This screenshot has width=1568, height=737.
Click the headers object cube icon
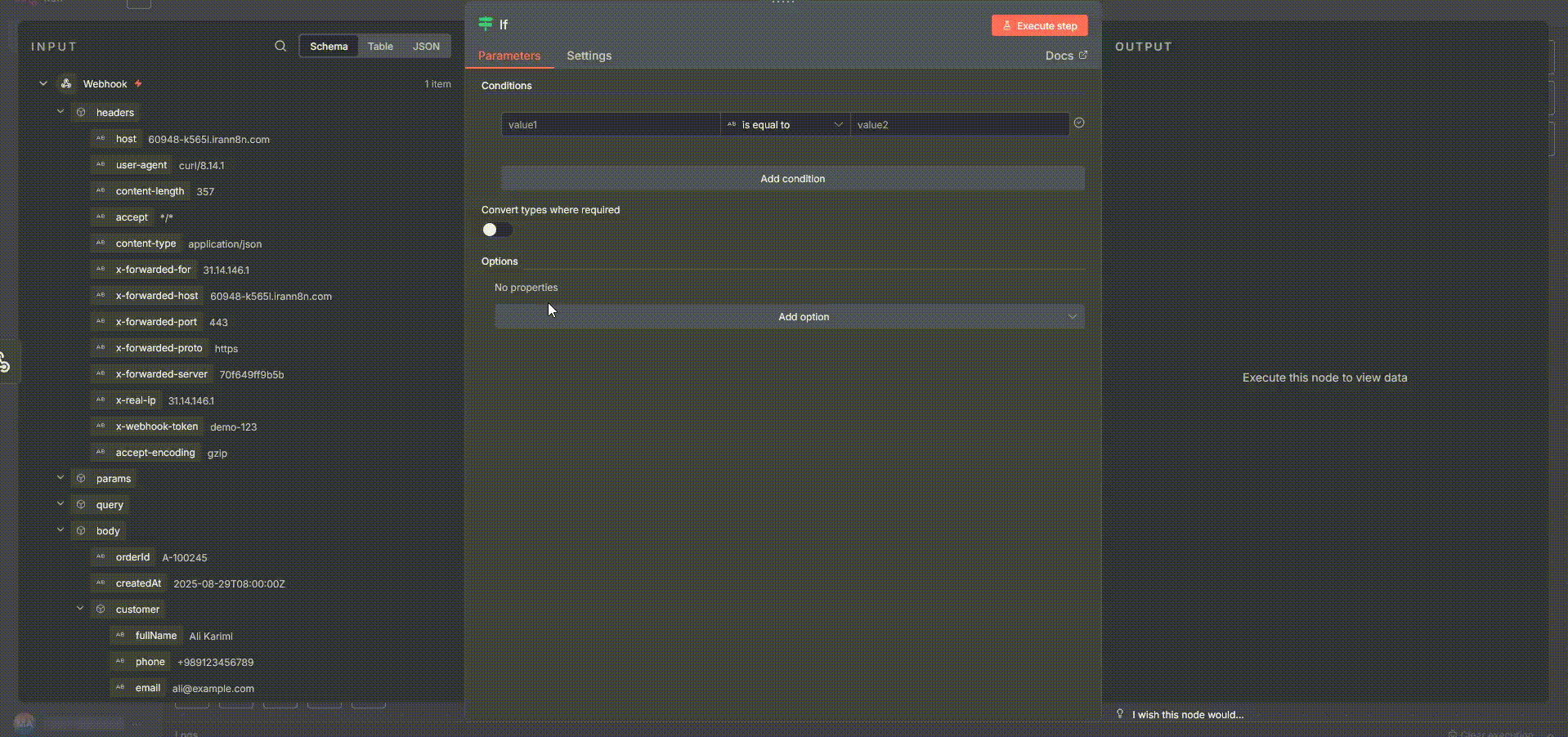point(81,113)
